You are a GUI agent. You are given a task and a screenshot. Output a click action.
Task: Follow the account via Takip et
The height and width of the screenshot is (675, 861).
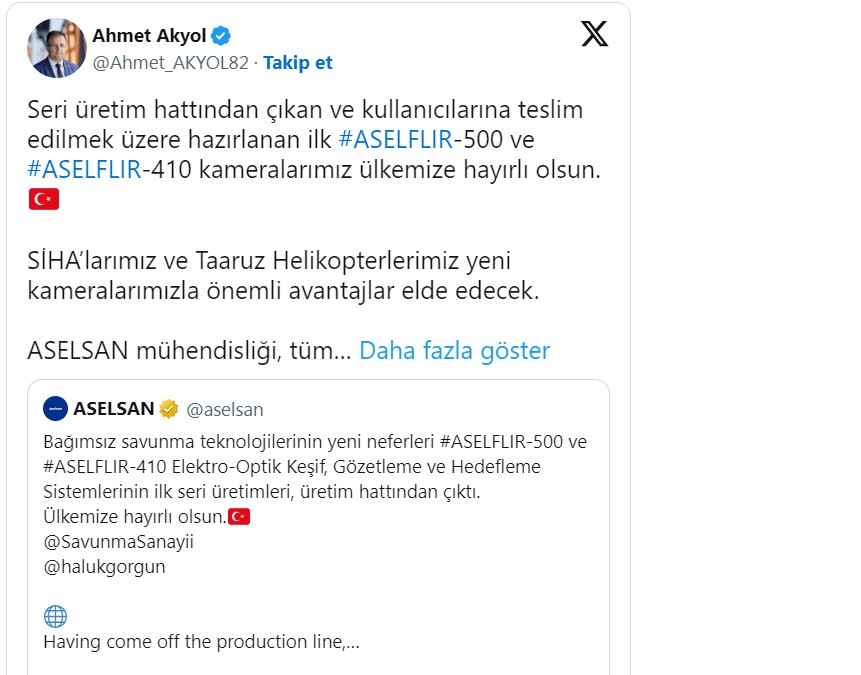(x=298, y=63)
